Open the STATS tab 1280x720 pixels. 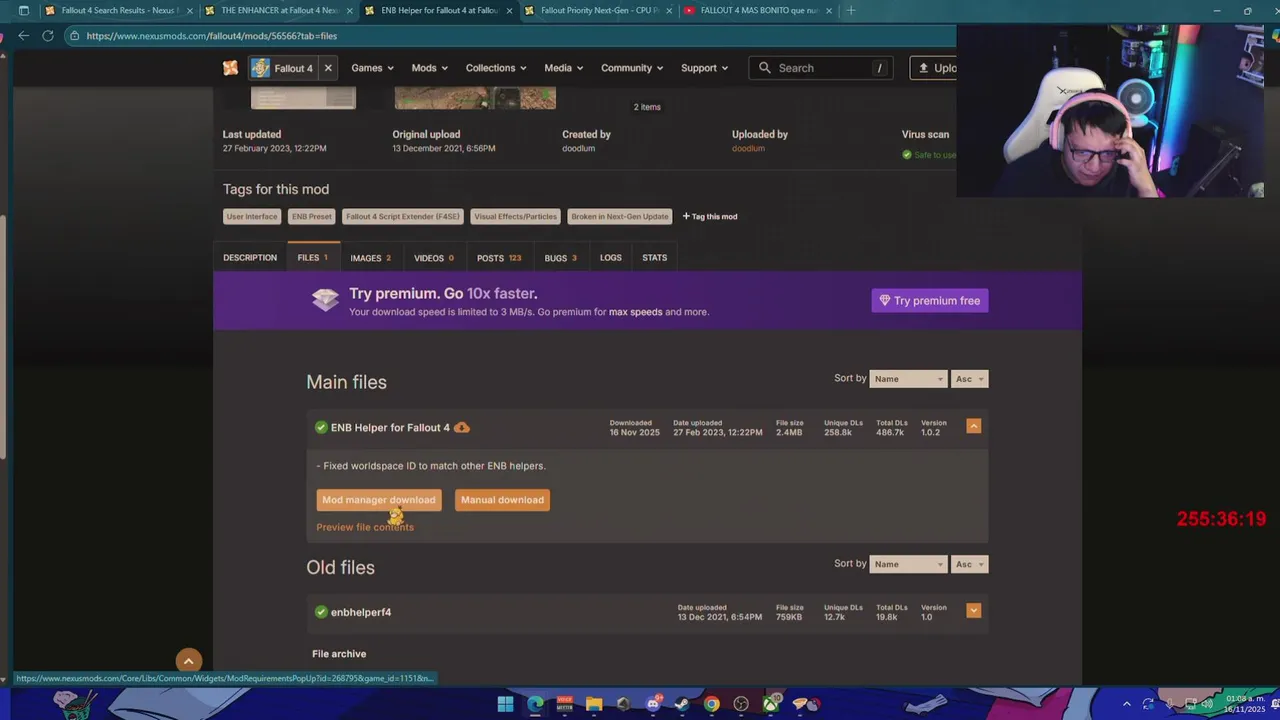(655, 258)
